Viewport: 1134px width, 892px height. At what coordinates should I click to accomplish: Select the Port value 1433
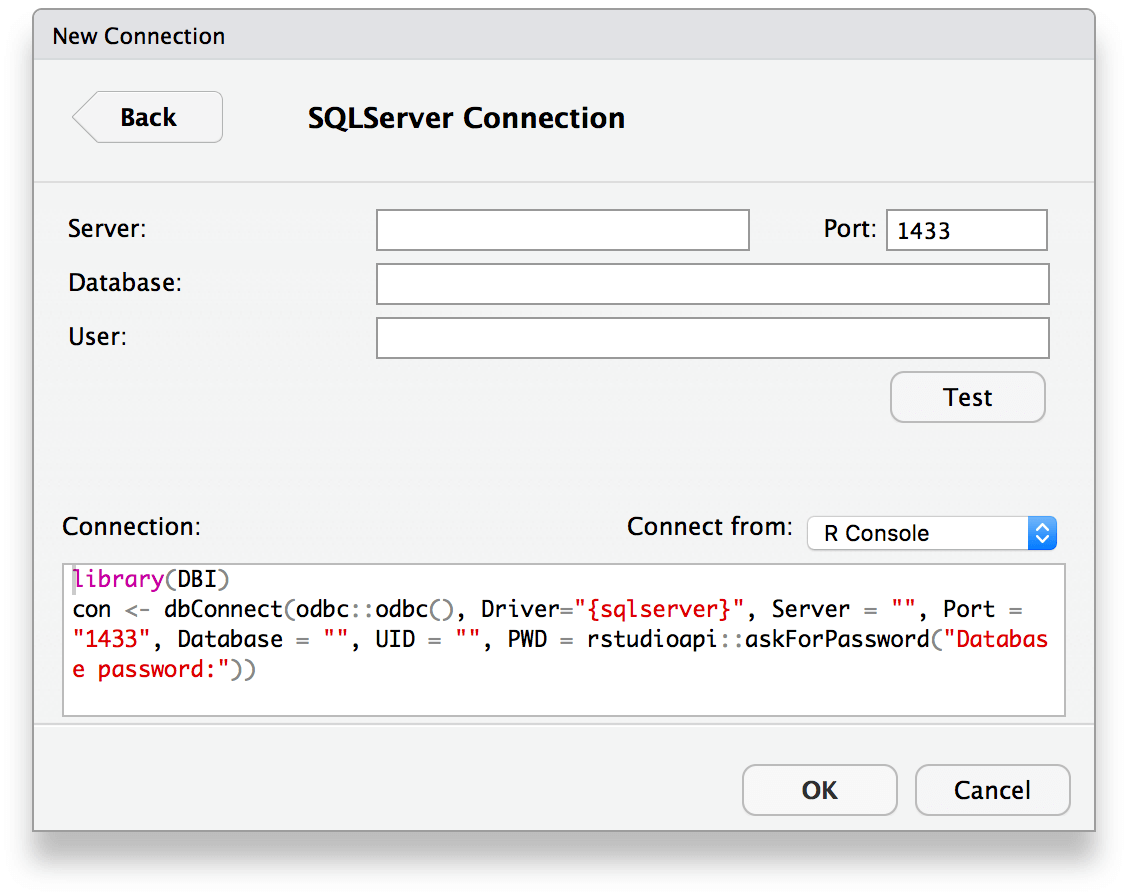tap(966, 230)
